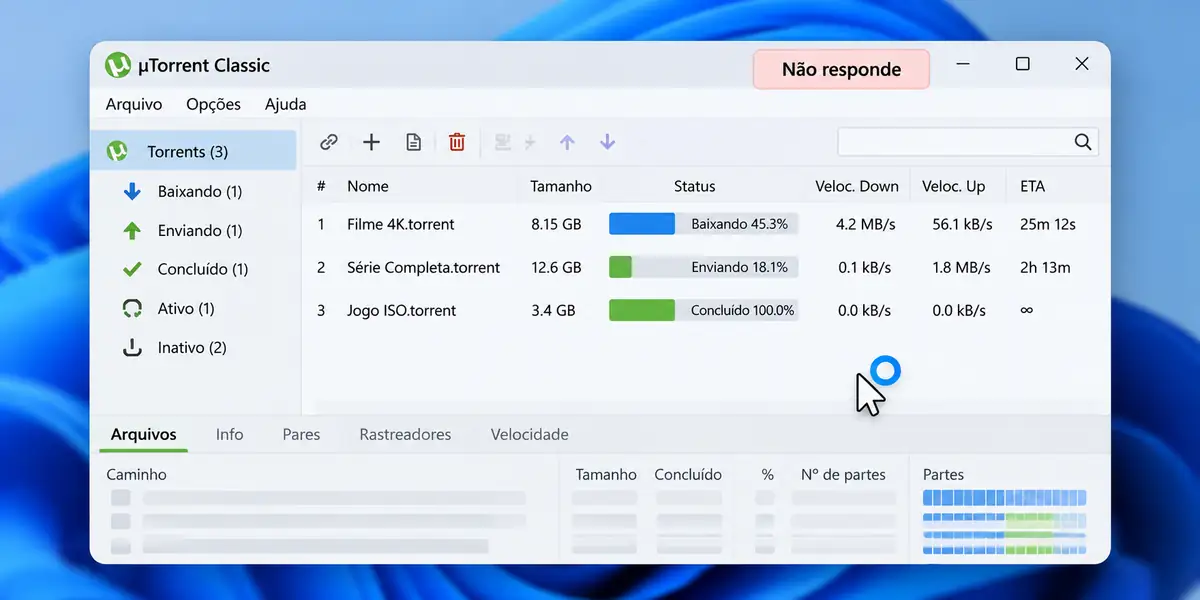Open the Ajuda menu

(285, 104)
